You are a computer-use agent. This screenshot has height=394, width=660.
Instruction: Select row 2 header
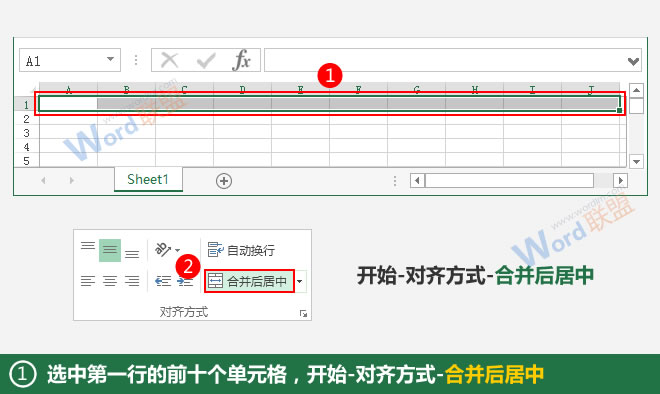(27, 119)
